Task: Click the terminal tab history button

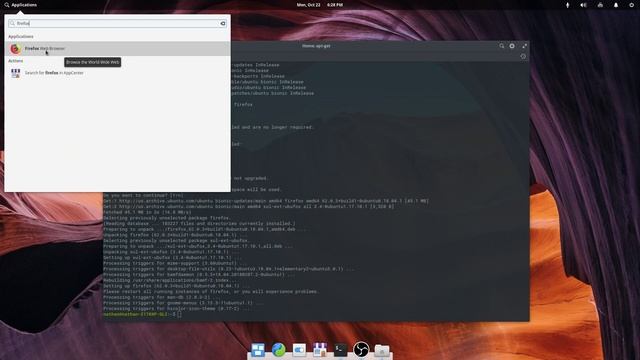Action: pos(523,56)
